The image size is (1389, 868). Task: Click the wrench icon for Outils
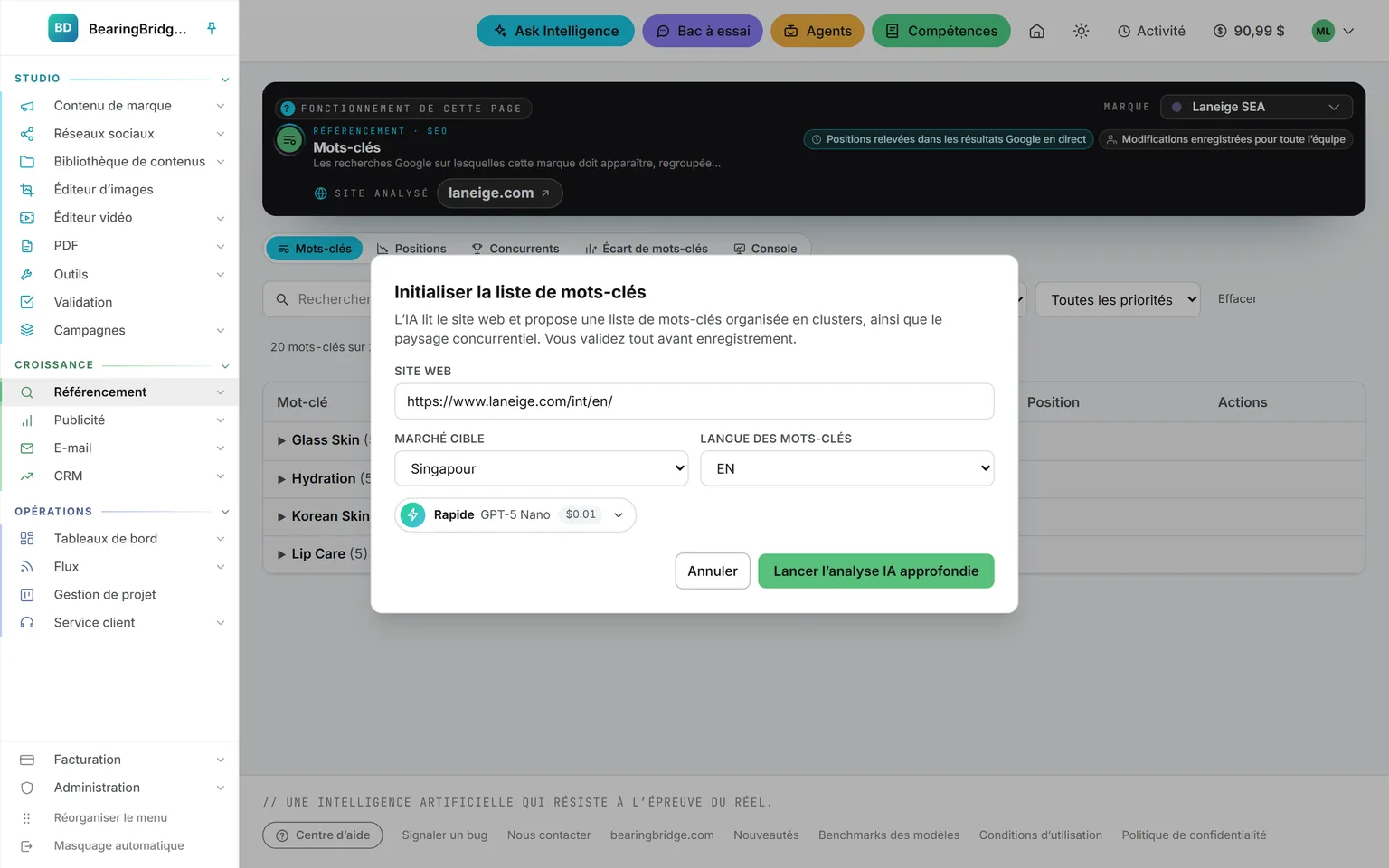click(27, 274)
